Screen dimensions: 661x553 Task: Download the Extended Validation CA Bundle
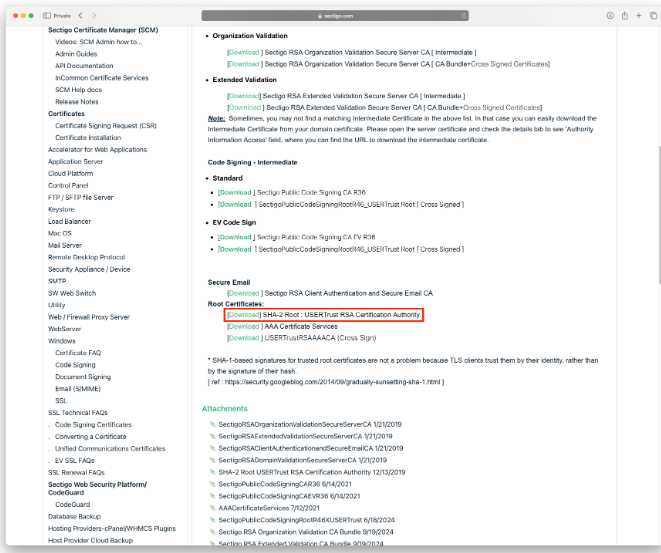coord(245,107)
